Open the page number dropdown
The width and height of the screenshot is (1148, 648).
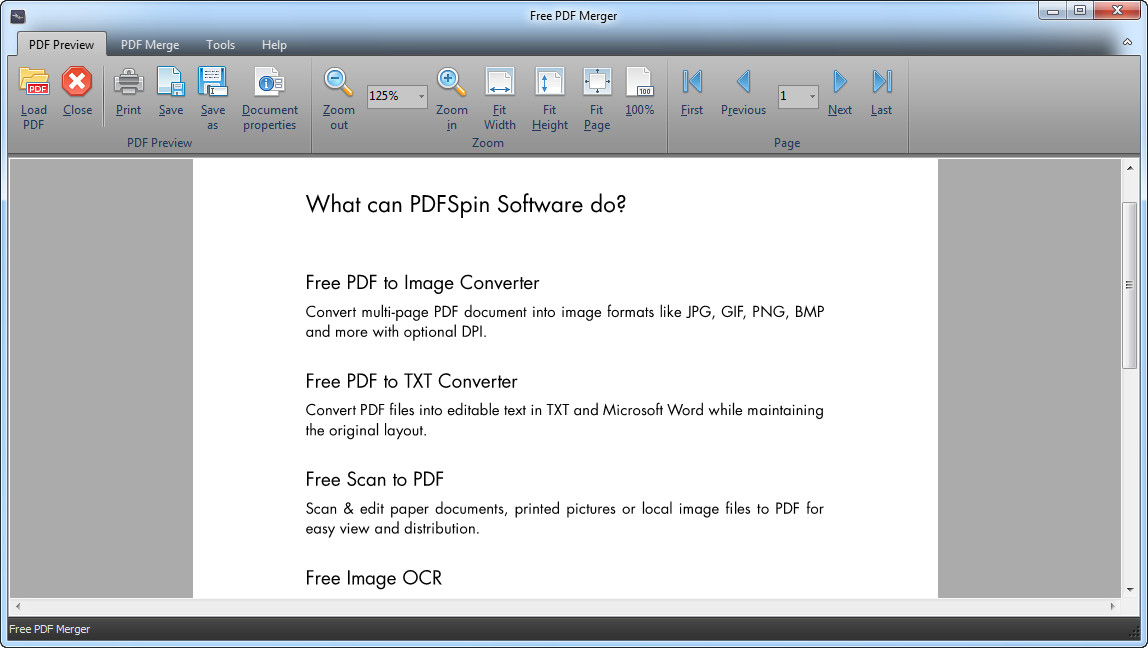812,96
